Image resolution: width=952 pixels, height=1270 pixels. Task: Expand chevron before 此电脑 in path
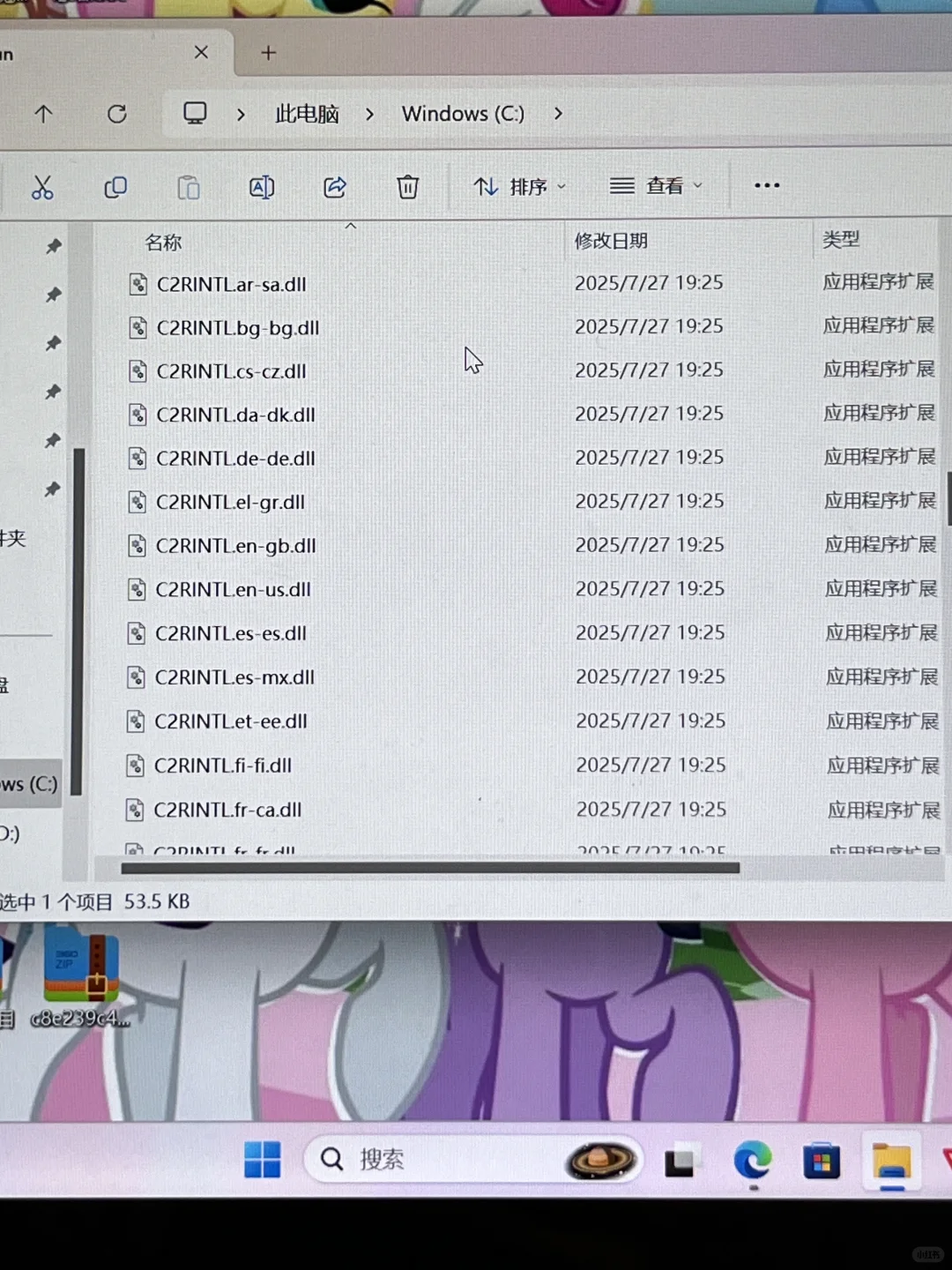click(x=241, y=114)
